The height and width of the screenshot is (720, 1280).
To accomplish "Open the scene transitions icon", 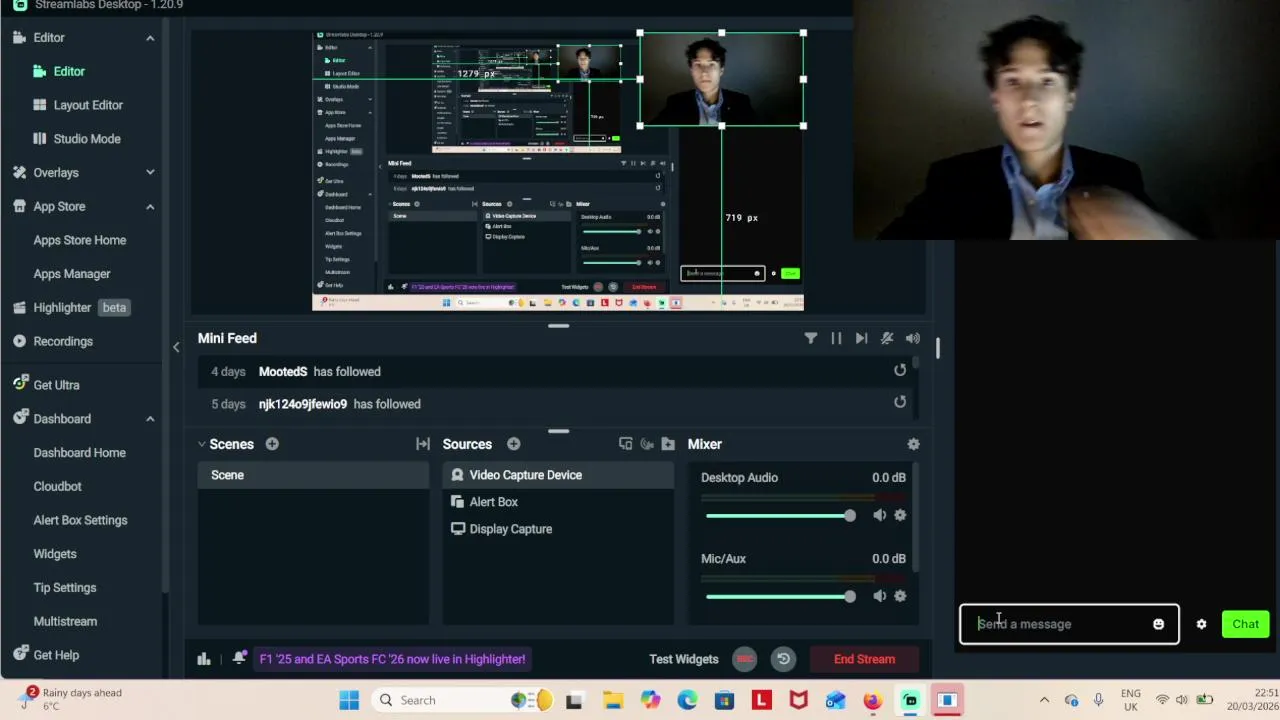I will point(423,444).
